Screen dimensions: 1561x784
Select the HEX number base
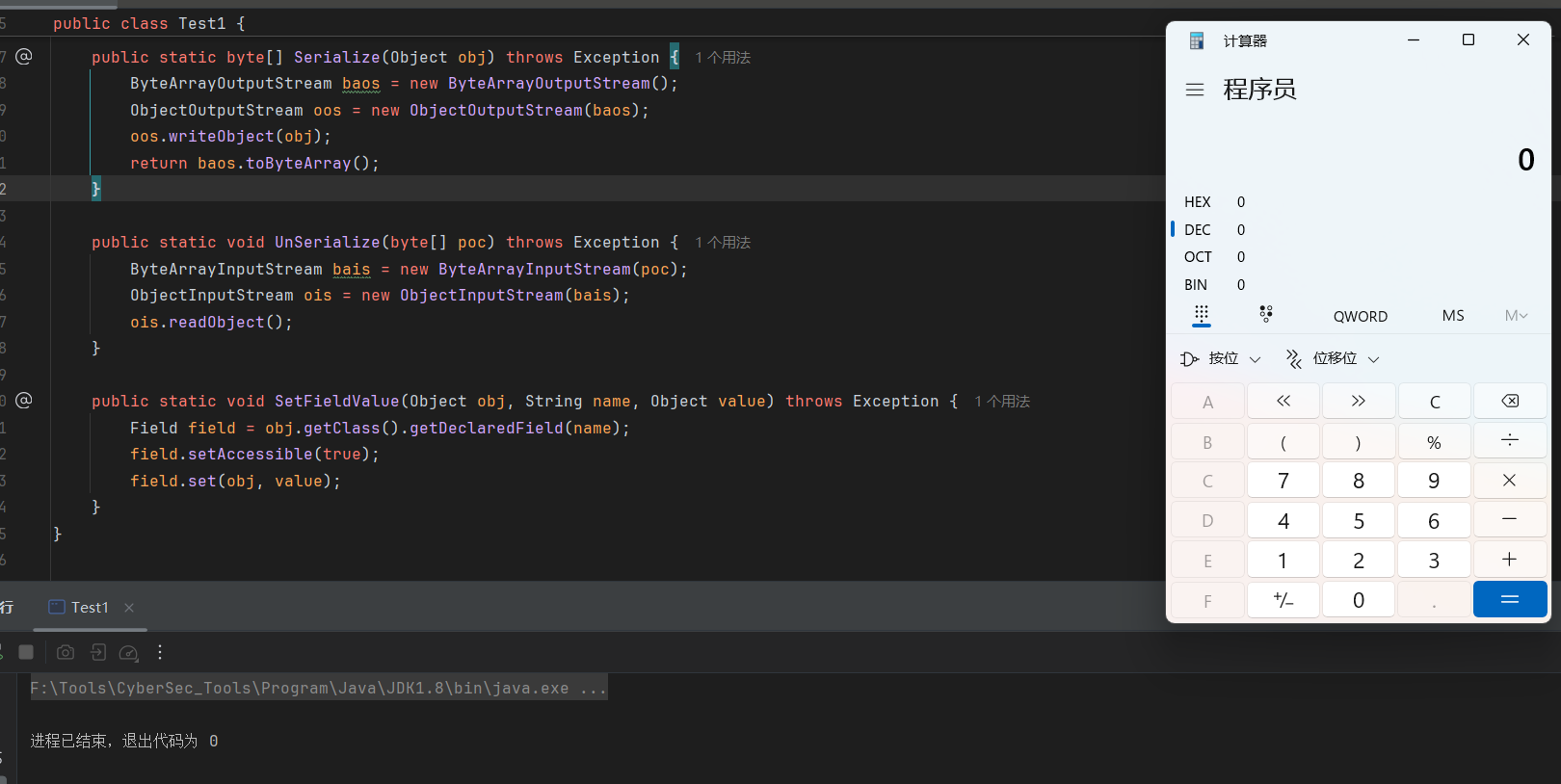click(1198, 202)
